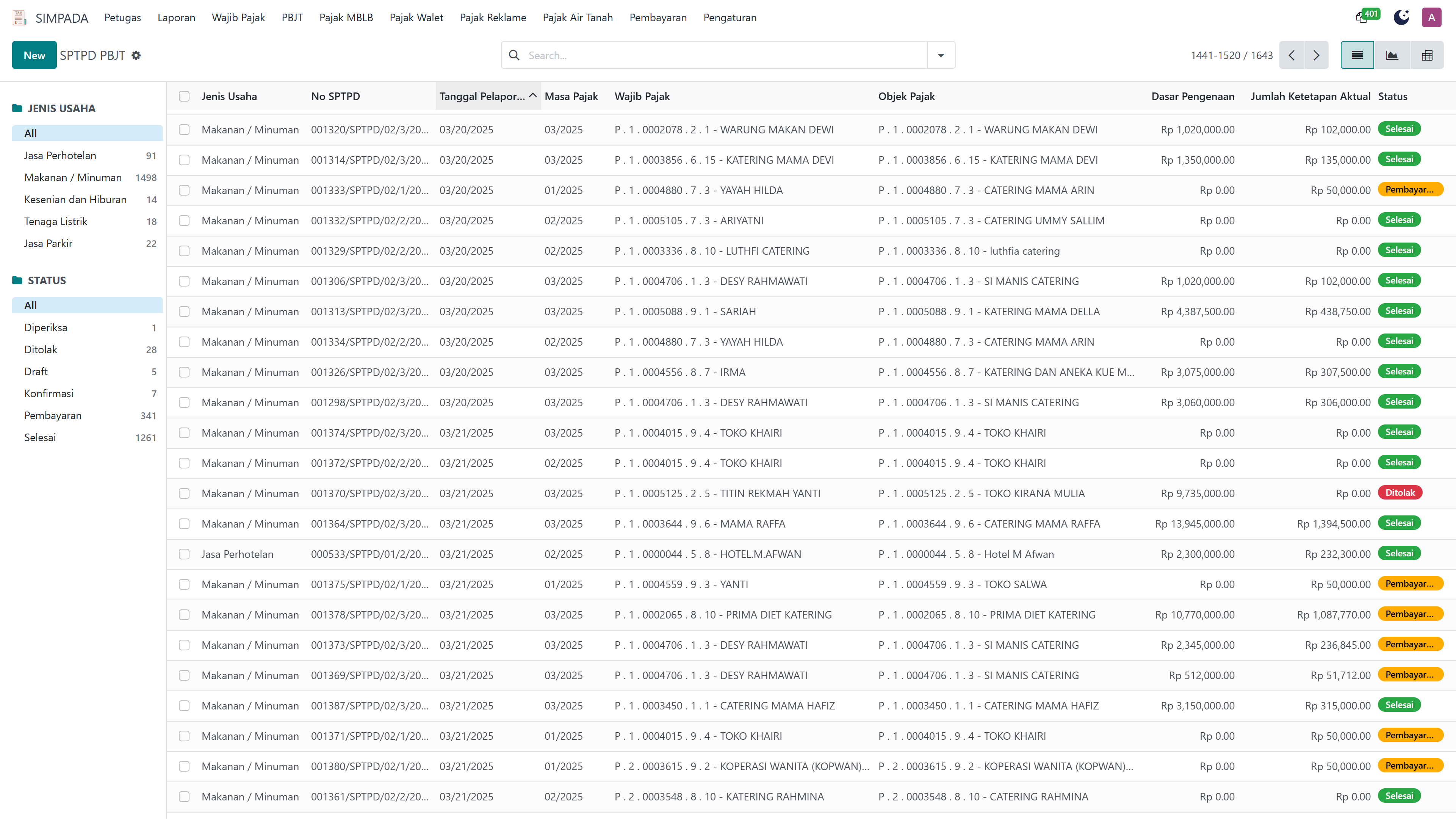Screen dimensions: 1456x819
Task: Open the Pajak Reklame menu
Action: (493, 17)
